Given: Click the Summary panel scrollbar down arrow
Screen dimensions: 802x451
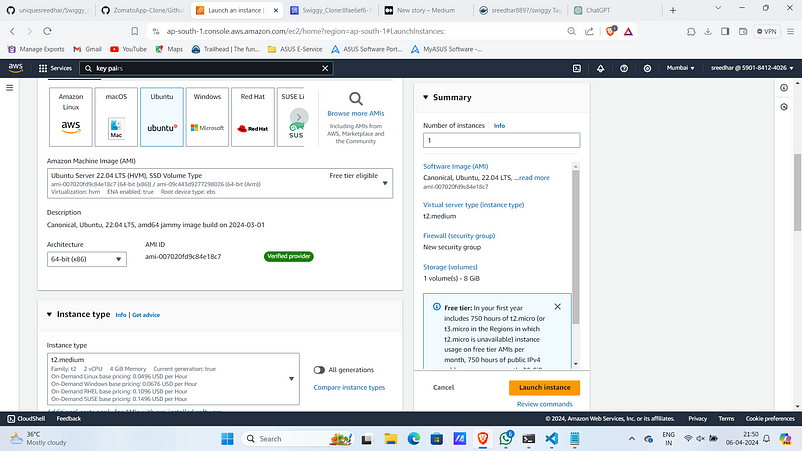Looking at the screenshot, I should point(576,364).
